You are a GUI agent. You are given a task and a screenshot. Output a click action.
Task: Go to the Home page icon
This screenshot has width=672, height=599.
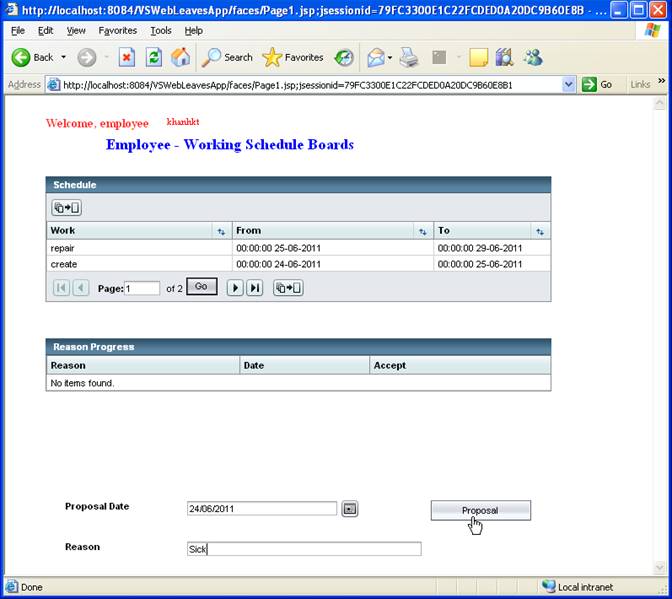coord(180,57)
